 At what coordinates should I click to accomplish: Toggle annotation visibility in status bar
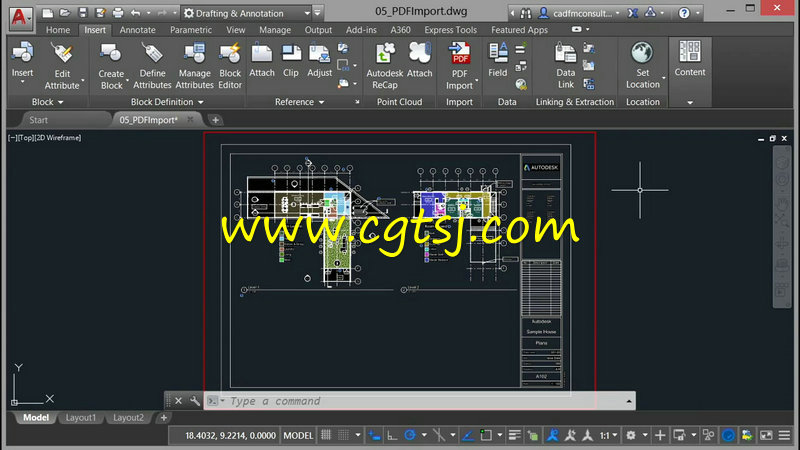[x=553, y=435]
